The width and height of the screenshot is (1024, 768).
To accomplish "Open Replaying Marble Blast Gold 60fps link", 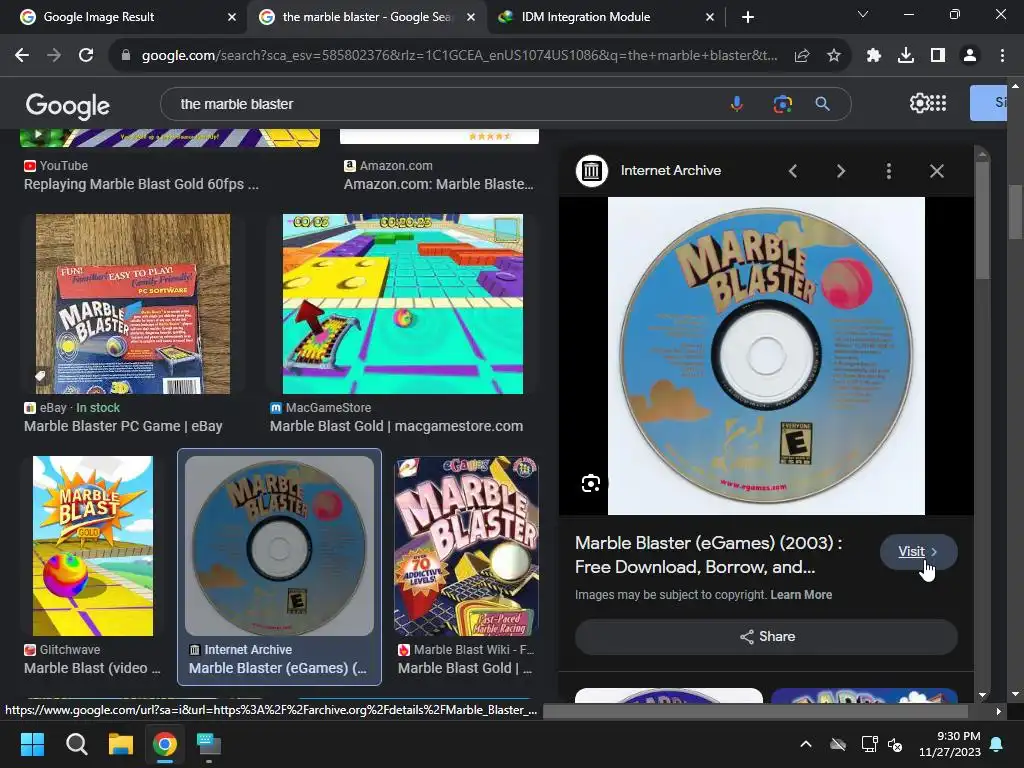I will click(x=141, y=185).
